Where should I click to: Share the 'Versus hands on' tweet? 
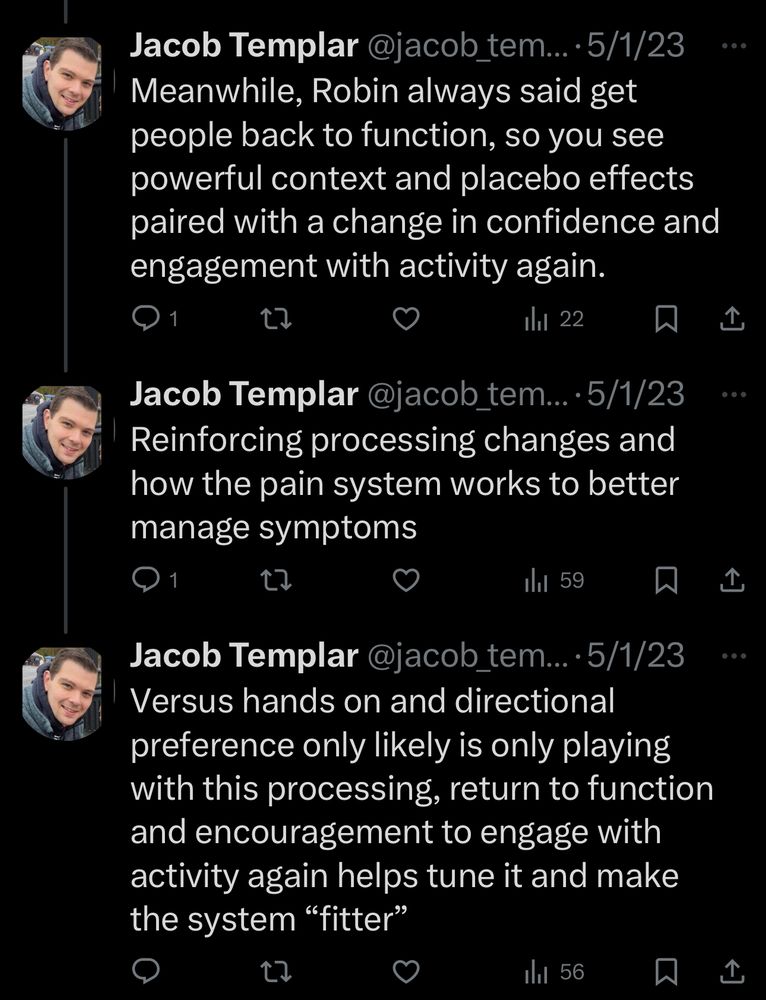click(x=731, y=971)
